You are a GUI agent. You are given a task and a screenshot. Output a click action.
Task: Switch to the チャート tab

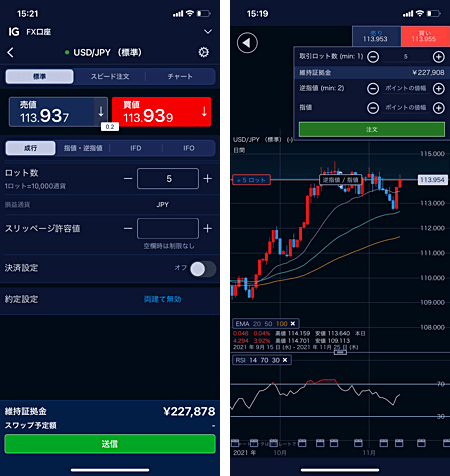(x=180, y=76)
